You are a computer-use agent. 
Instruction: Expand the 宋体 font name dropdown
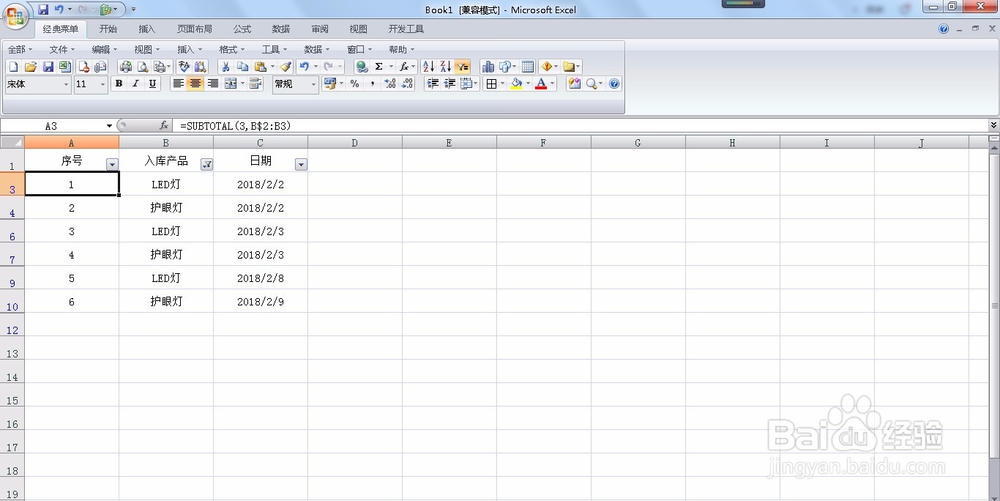(x=66, y=84)
